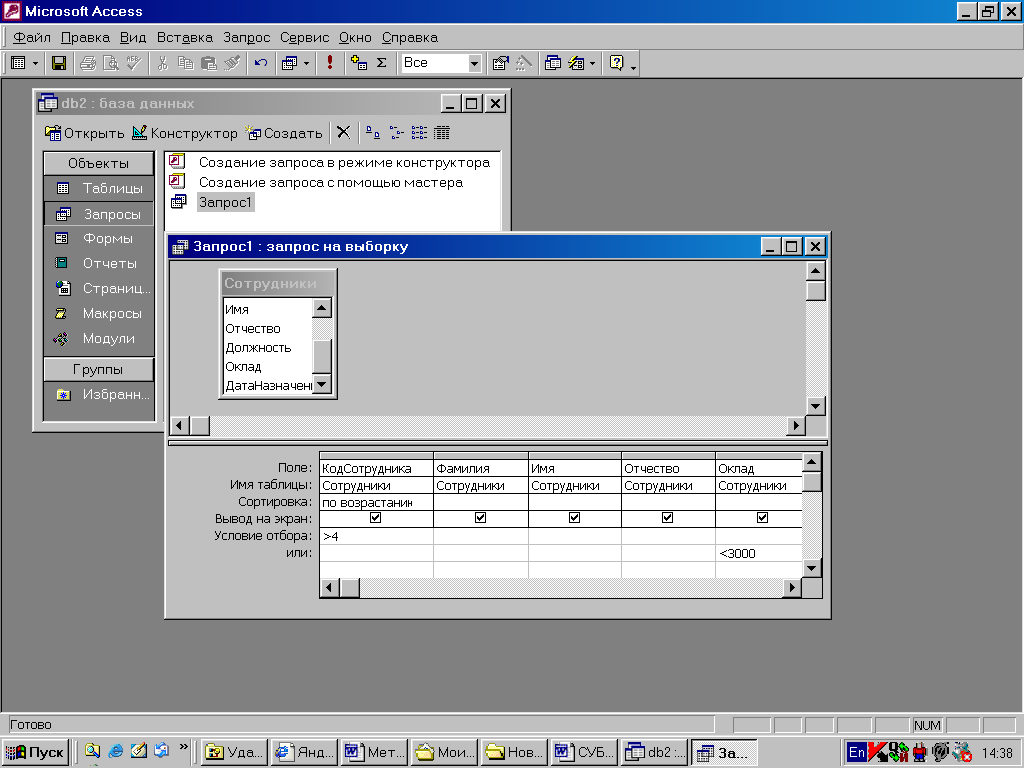This screenshot has width=1024, height=768.
Task: Toggle the Totals sigma button
Action: point(382,63)
